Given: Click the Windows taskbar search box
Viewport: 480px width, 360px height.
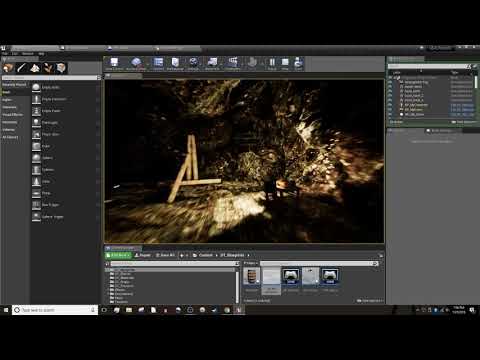Looking at the screenshot, I should tap(55, 310).
